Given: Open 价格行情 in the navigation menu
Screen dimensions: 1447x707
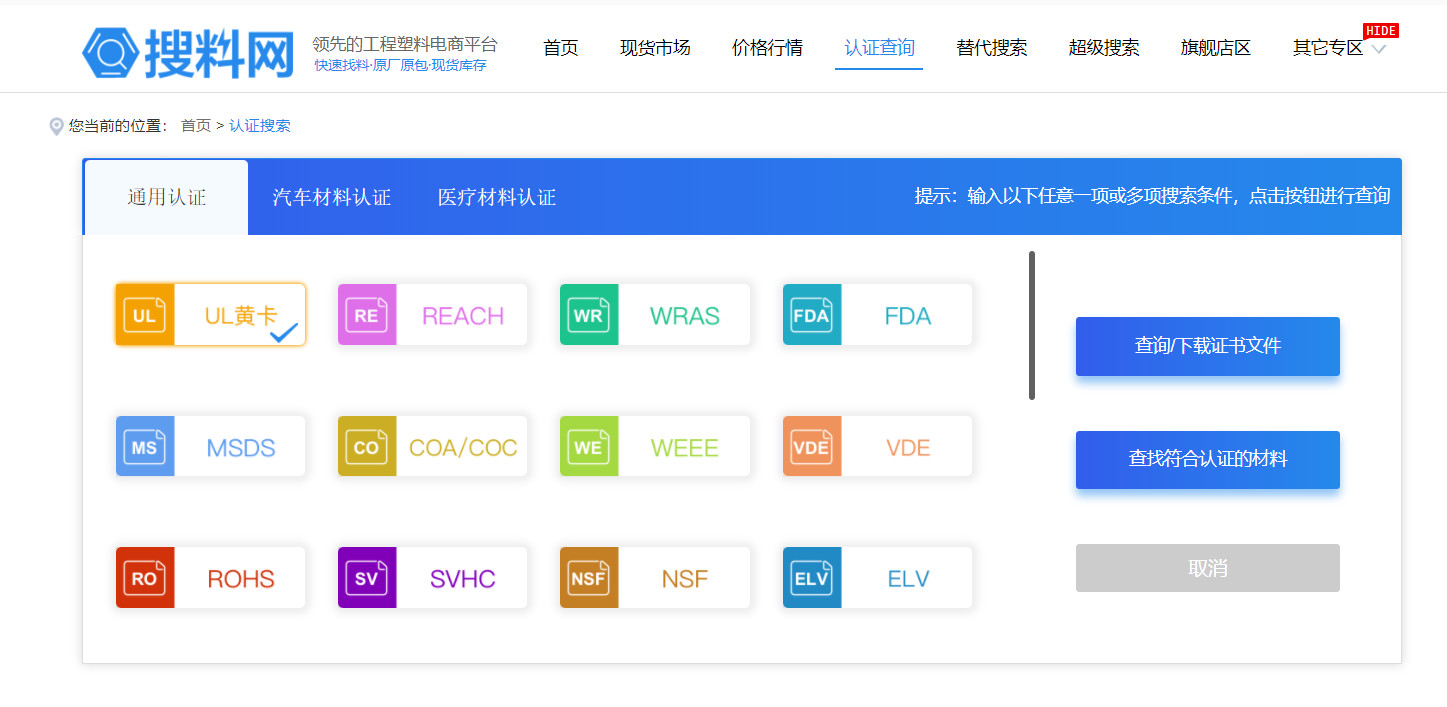Looking at the screenshot, I should 767,48.
